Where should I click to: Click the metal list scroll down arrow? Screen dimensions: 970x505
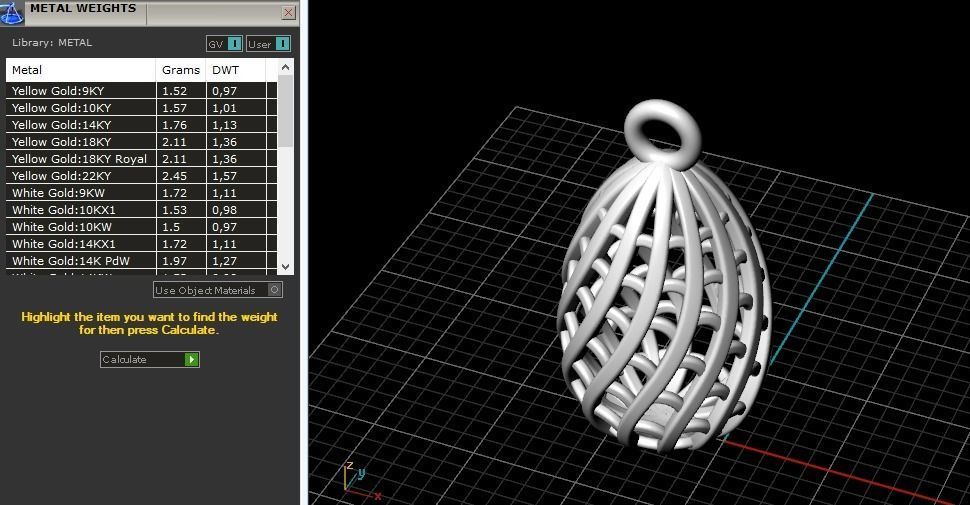(285, 267)
